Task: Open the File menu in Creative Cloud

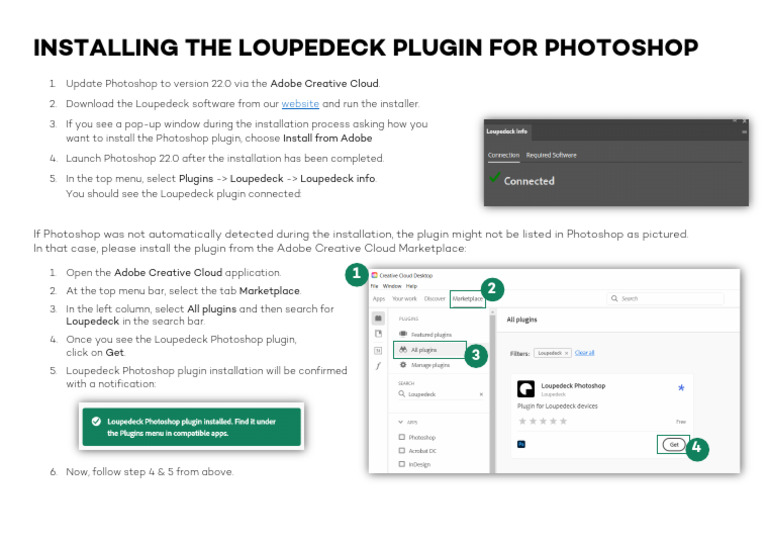Action: pos(374,286)
